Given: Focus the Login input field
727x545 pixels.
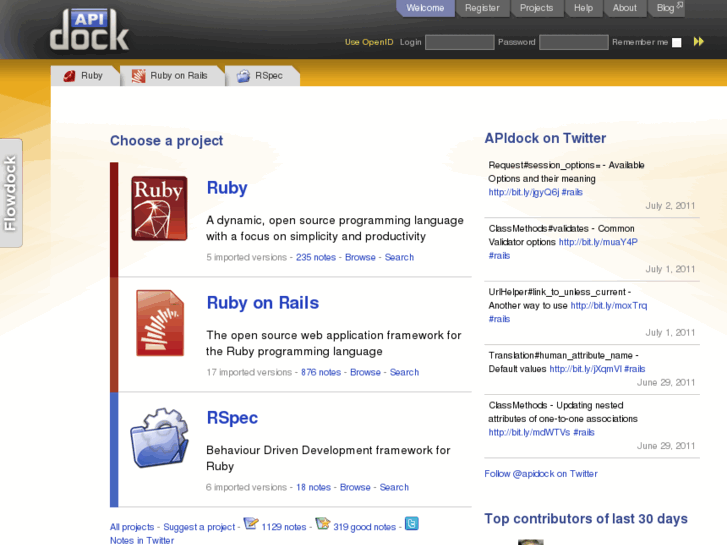Looking at the screenshot, I should 459,42.
